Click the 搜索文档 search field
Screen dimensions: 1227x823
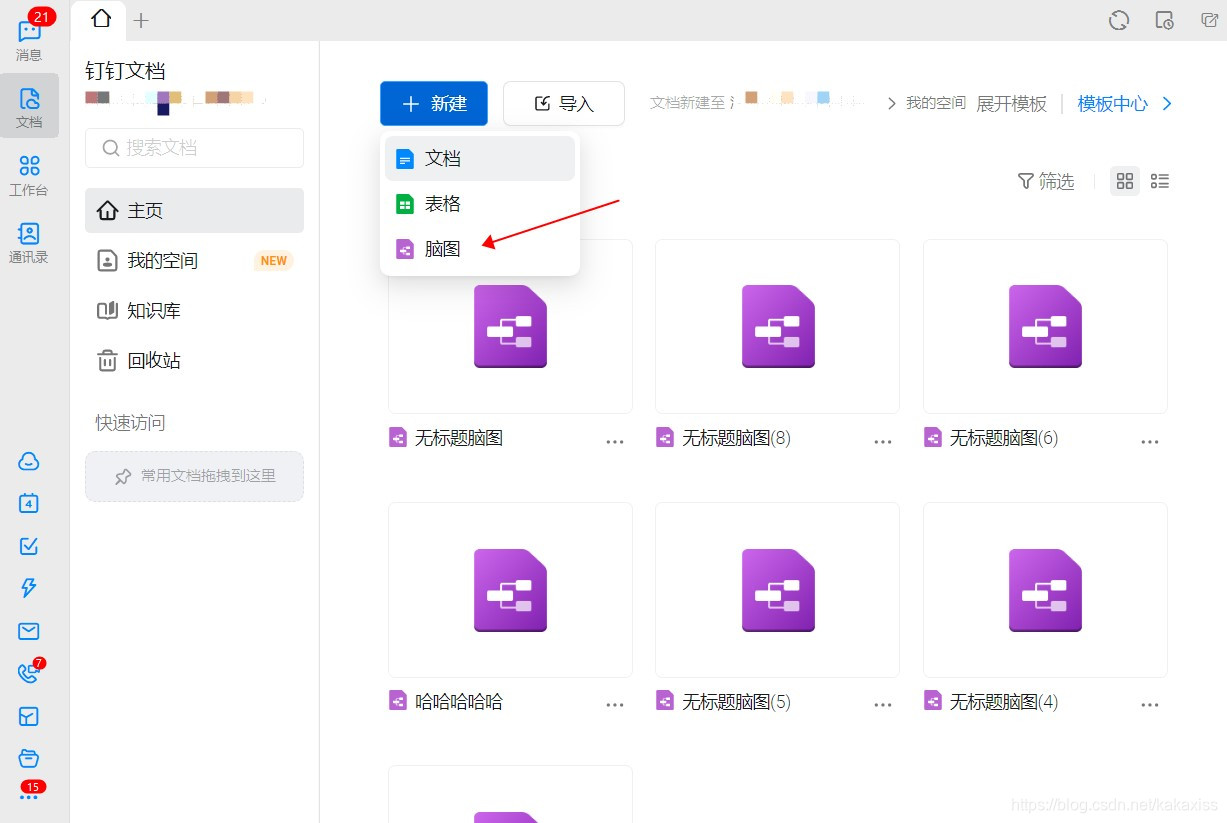[194, 148]
